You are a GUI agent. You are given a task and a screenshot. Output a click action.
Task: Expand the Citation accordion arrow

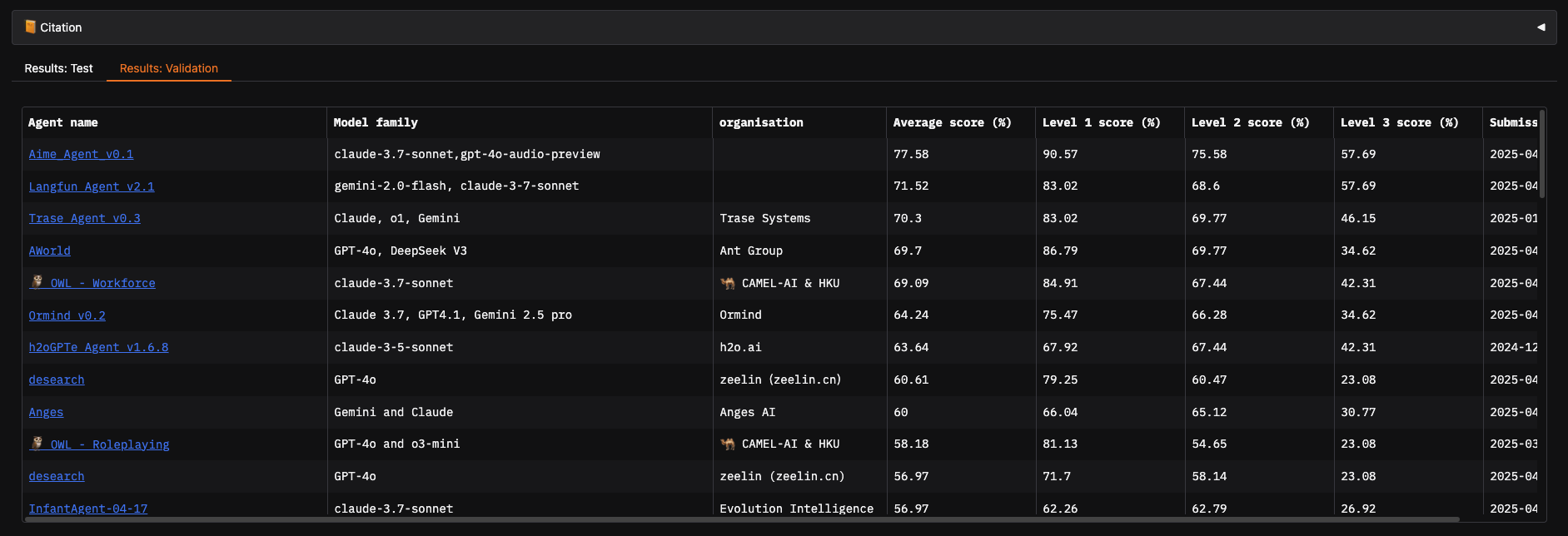point(1541,27)
